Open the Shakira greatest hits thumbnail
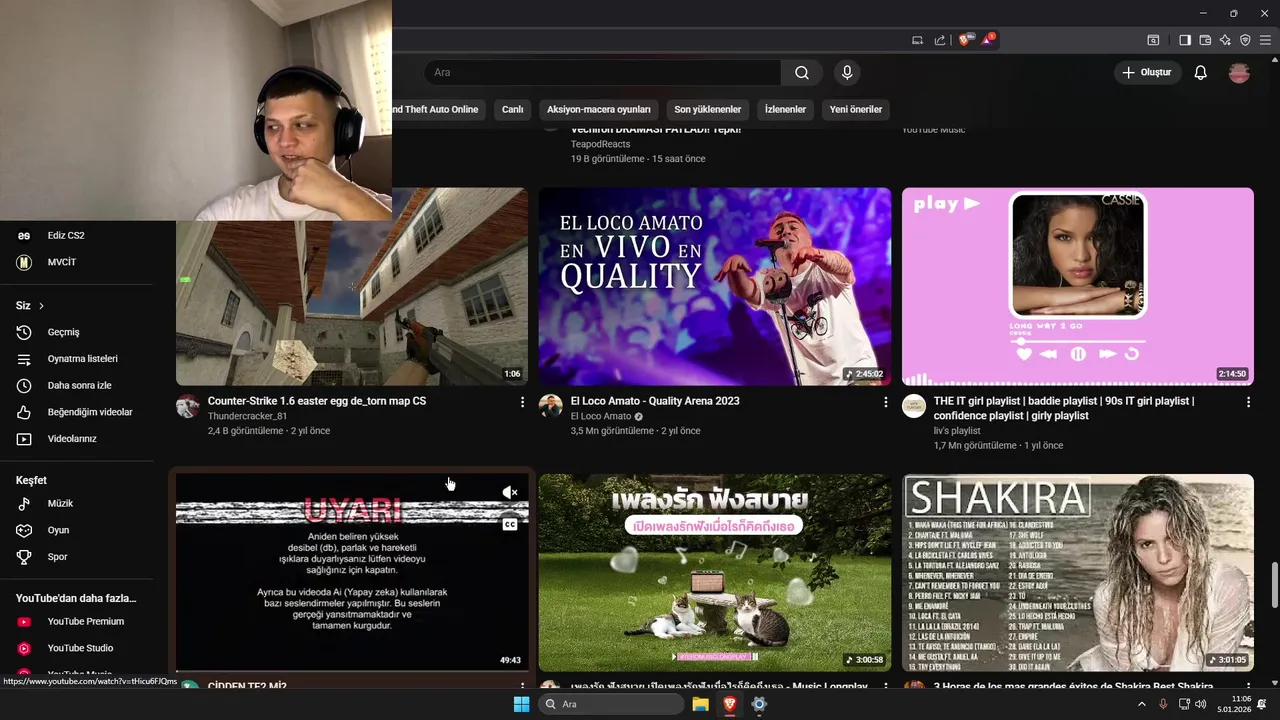The image size is (1280, 720). point(1078,572)
